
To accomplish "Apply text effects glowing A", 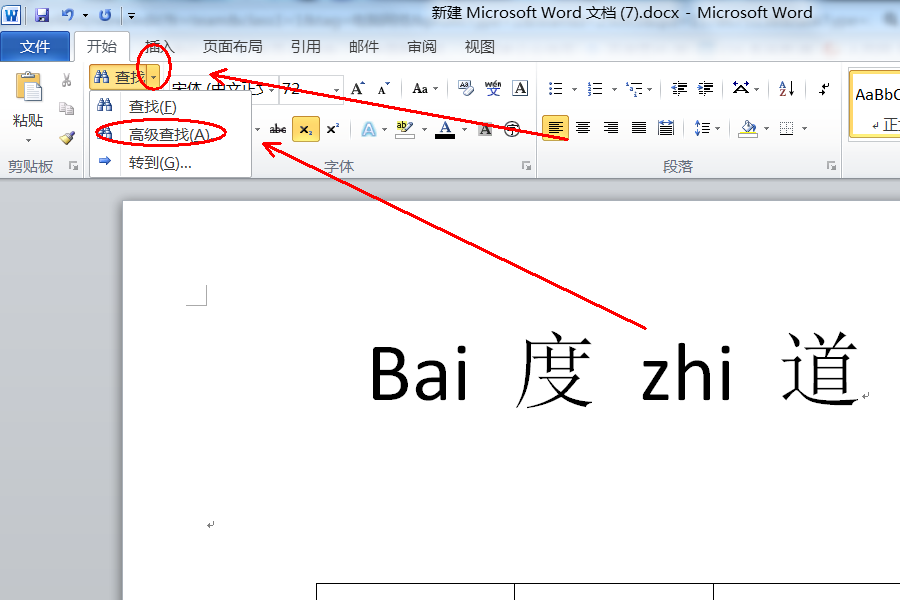I will click(x=368, y=129).
